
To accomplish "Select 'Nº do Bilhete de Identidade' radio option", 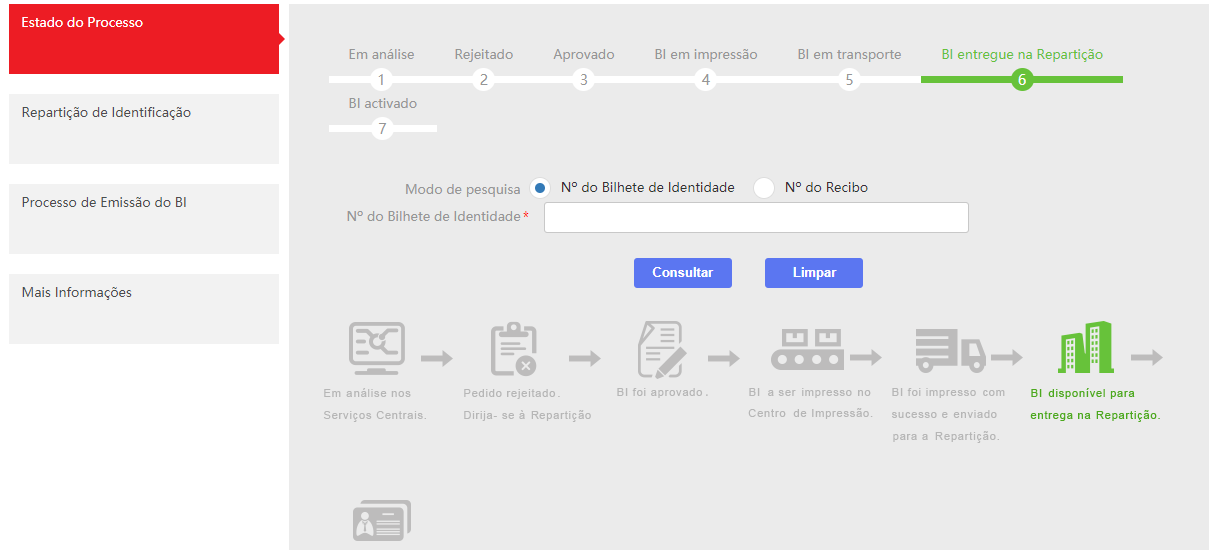I will click(540, 188).
